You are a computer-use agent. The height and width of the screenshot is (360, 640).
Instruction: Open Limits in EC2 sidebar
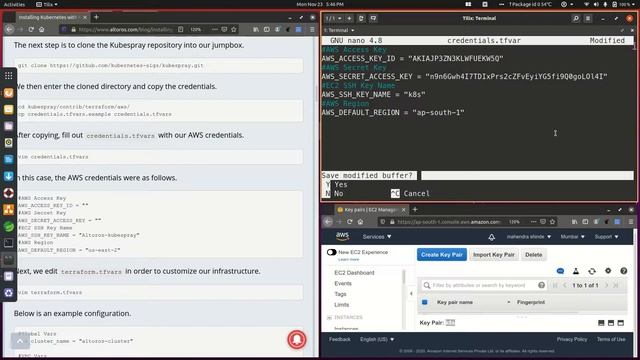tap(341, 304)
